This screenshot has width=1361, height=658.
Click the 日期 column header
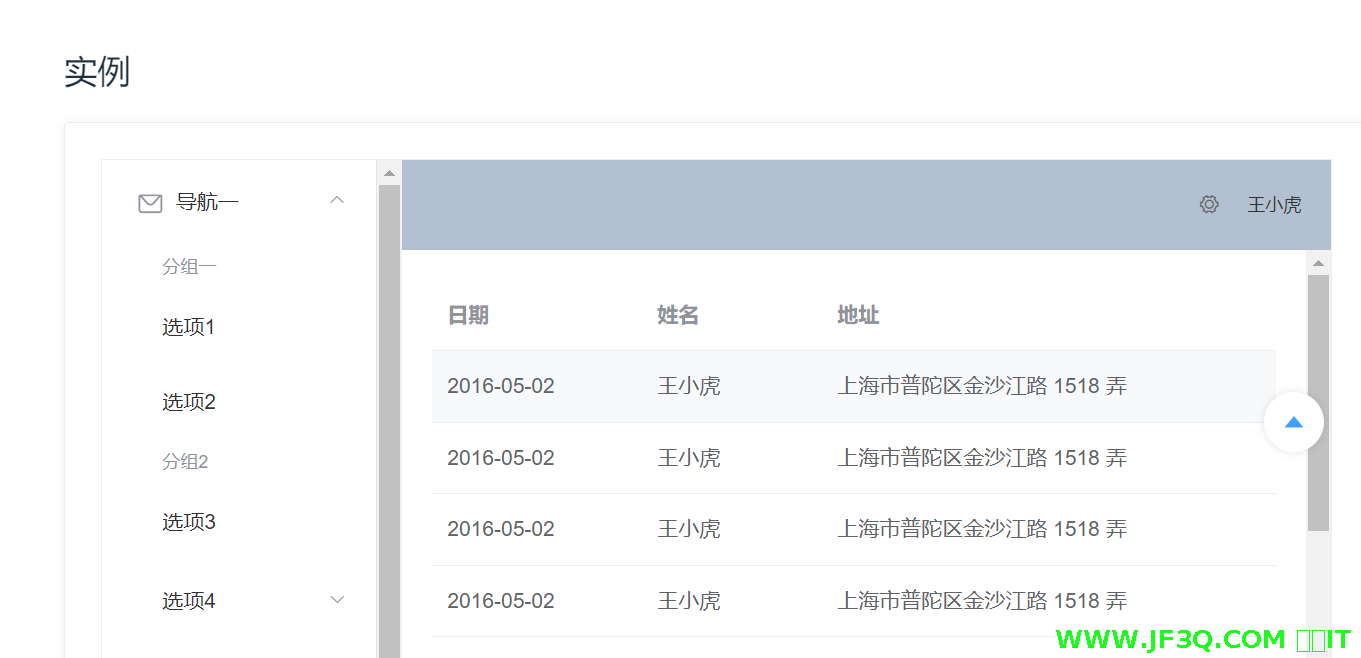[468, 316]
